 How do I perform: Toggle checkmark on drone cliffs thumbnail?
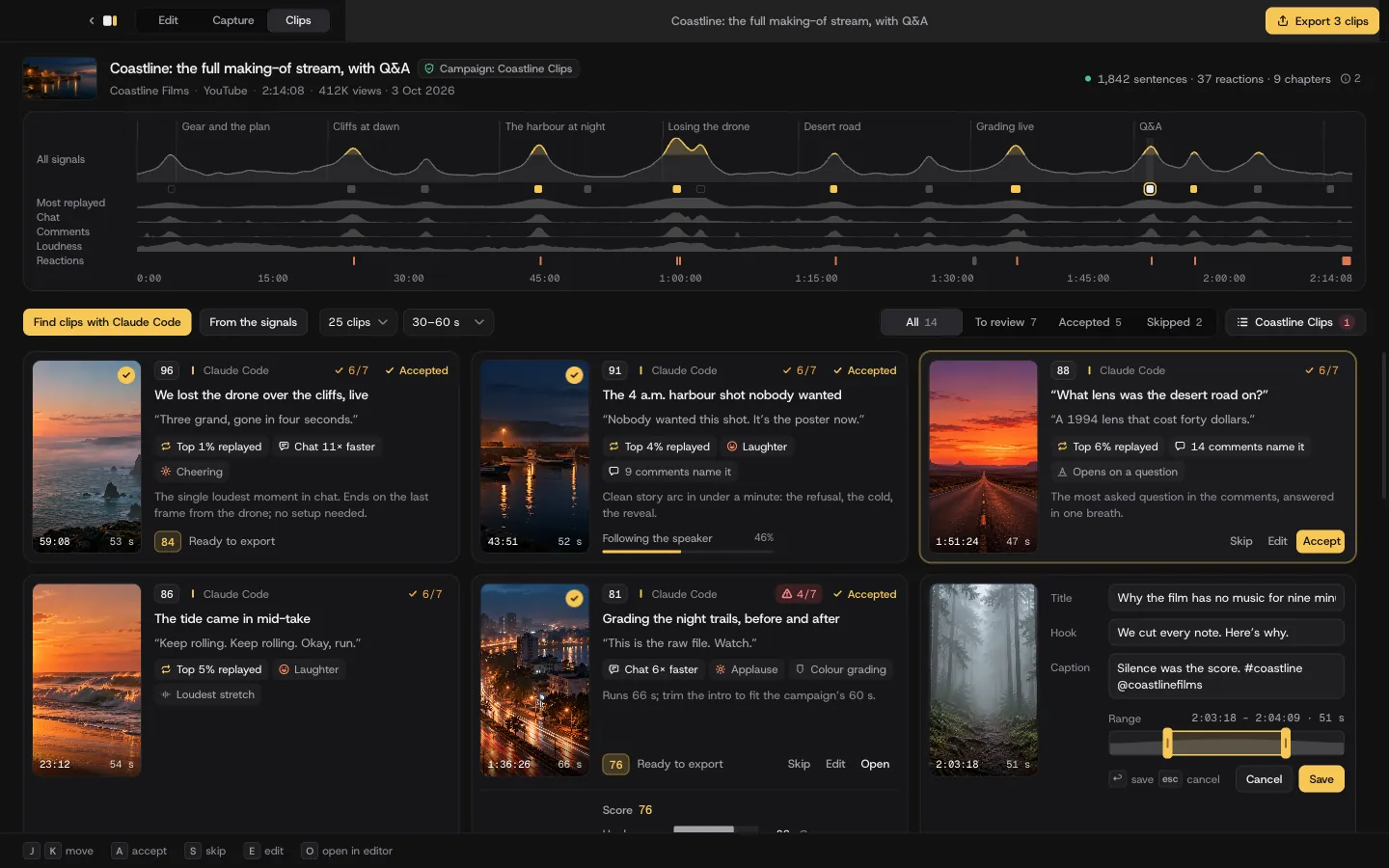tap(126, 375)
